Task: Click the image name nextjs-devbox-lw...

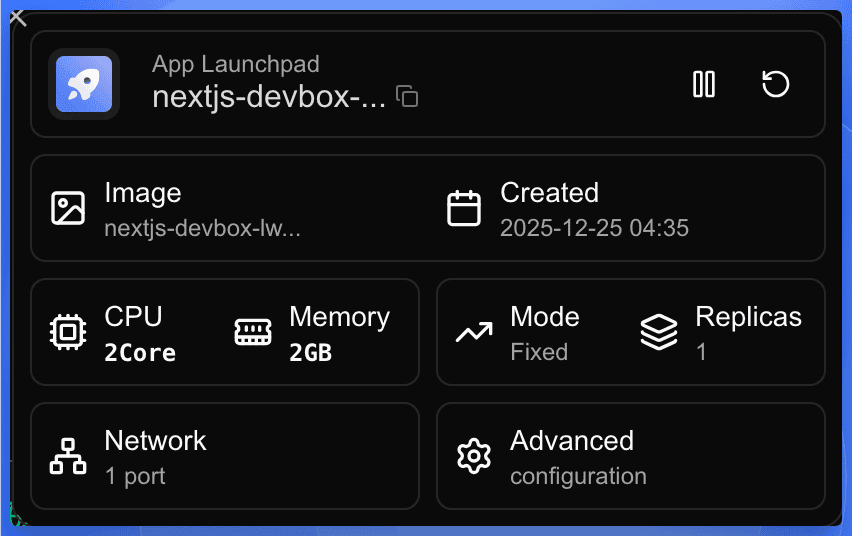Action: (x=202, y=228)
